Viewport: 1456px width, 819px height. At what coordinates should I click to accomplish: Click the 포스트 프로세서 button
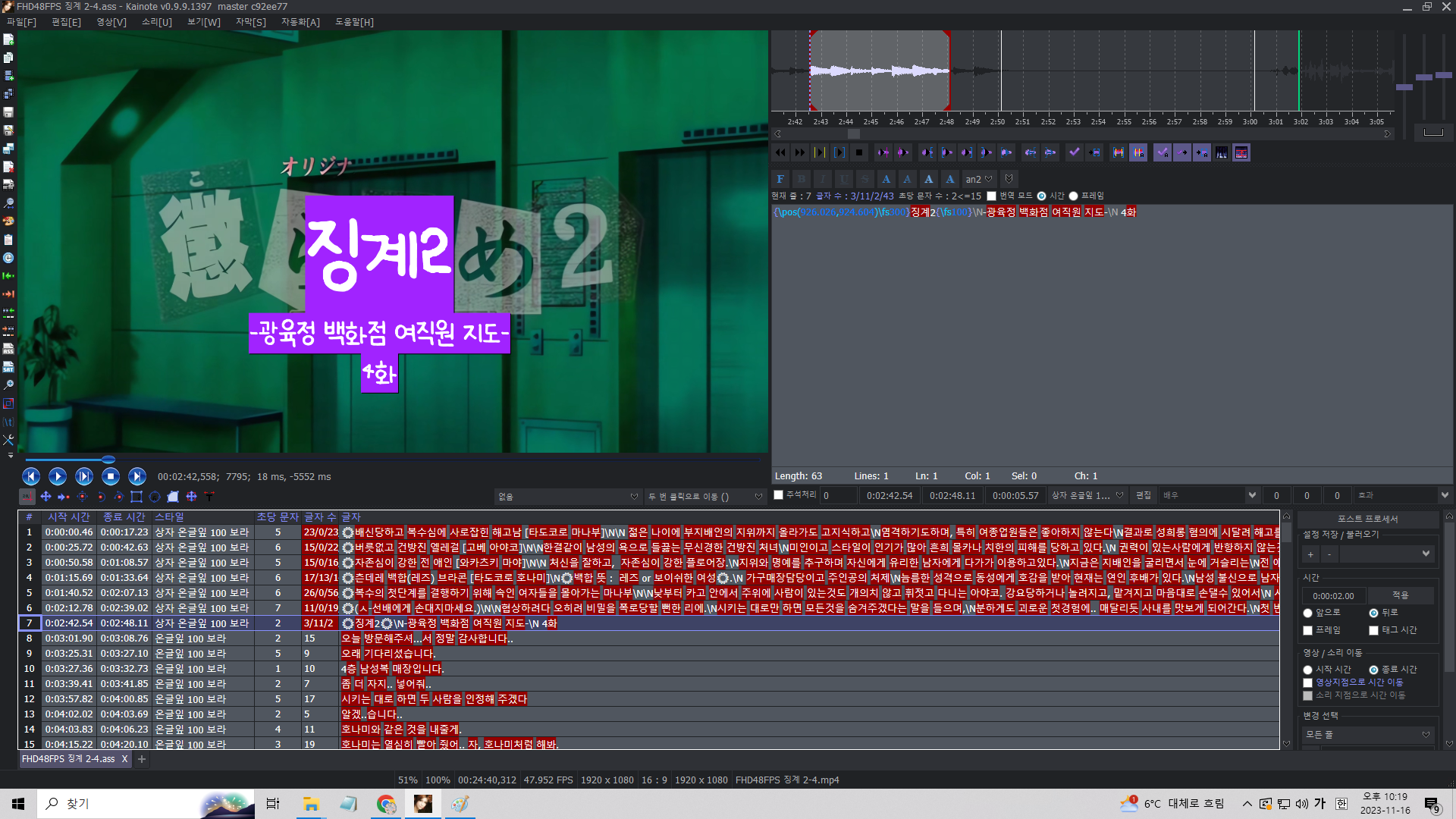pyautogui.click(x=1368, y=519)
